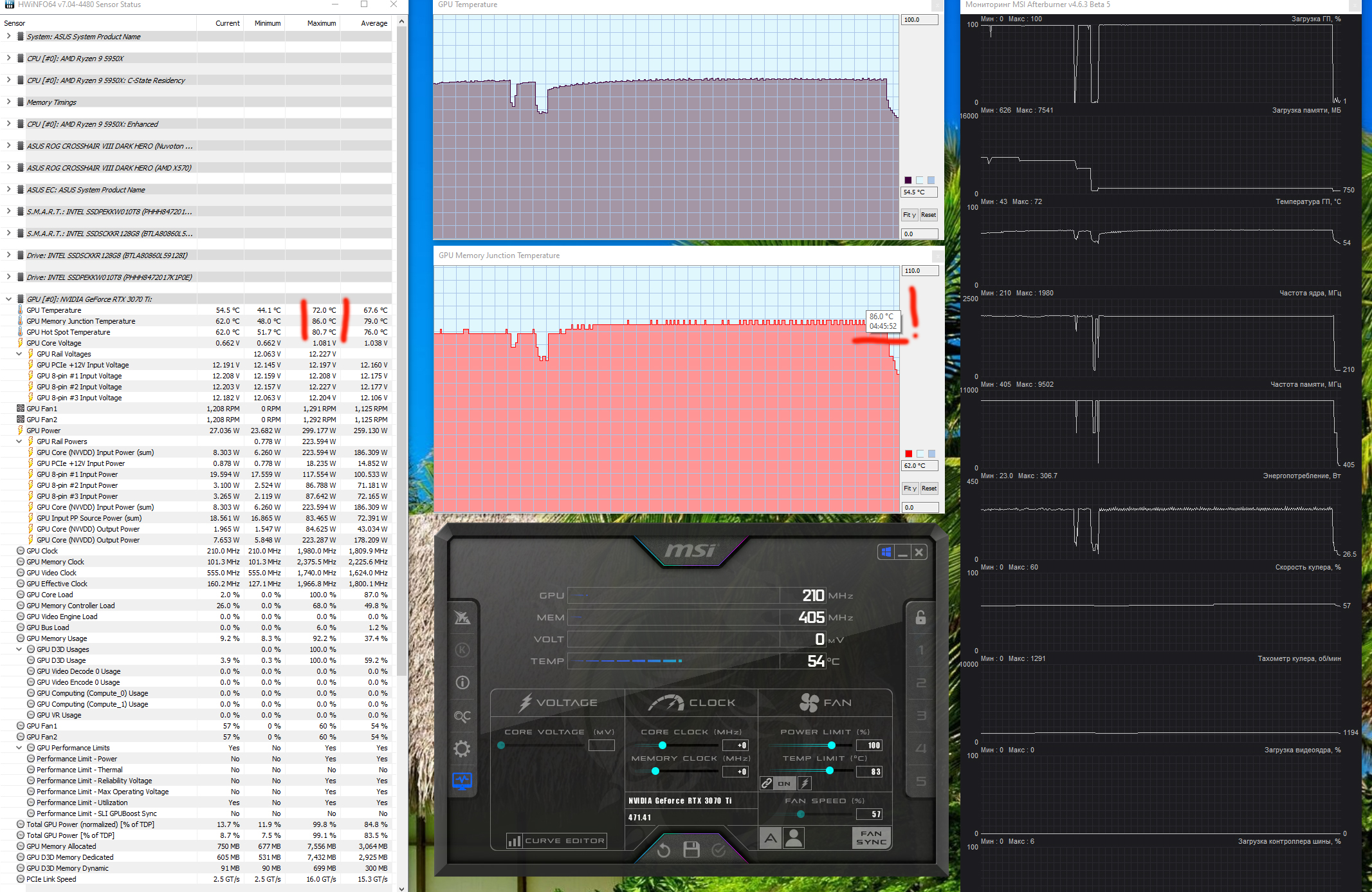The width and height of the screenshot is (1372, 892).
Task: Click the reset settings arrow icon
Action: pyautogui.click(x=664, y=850)
